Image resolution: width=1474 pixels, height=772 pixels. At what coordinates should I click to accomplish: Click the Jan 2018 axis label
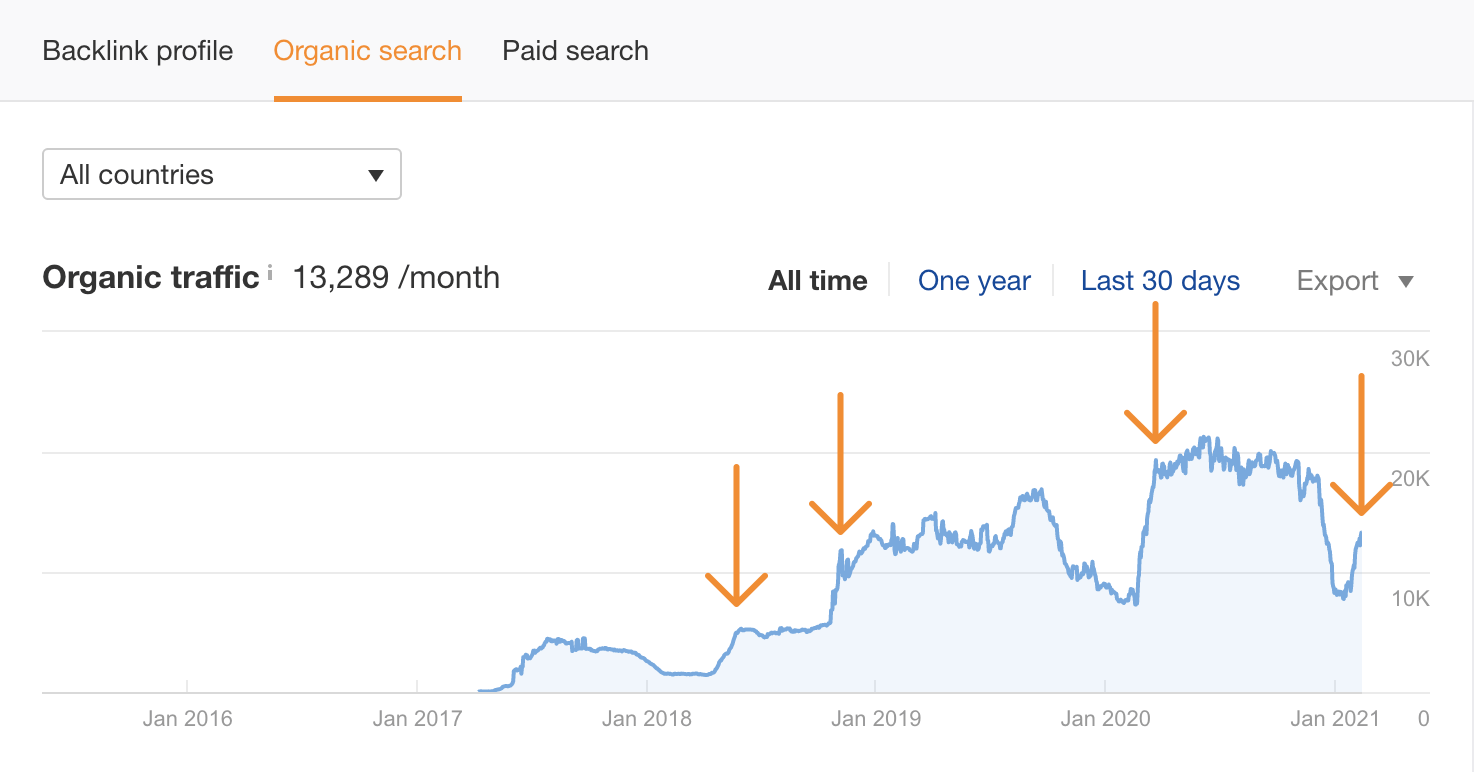click(x=647, y=718)
